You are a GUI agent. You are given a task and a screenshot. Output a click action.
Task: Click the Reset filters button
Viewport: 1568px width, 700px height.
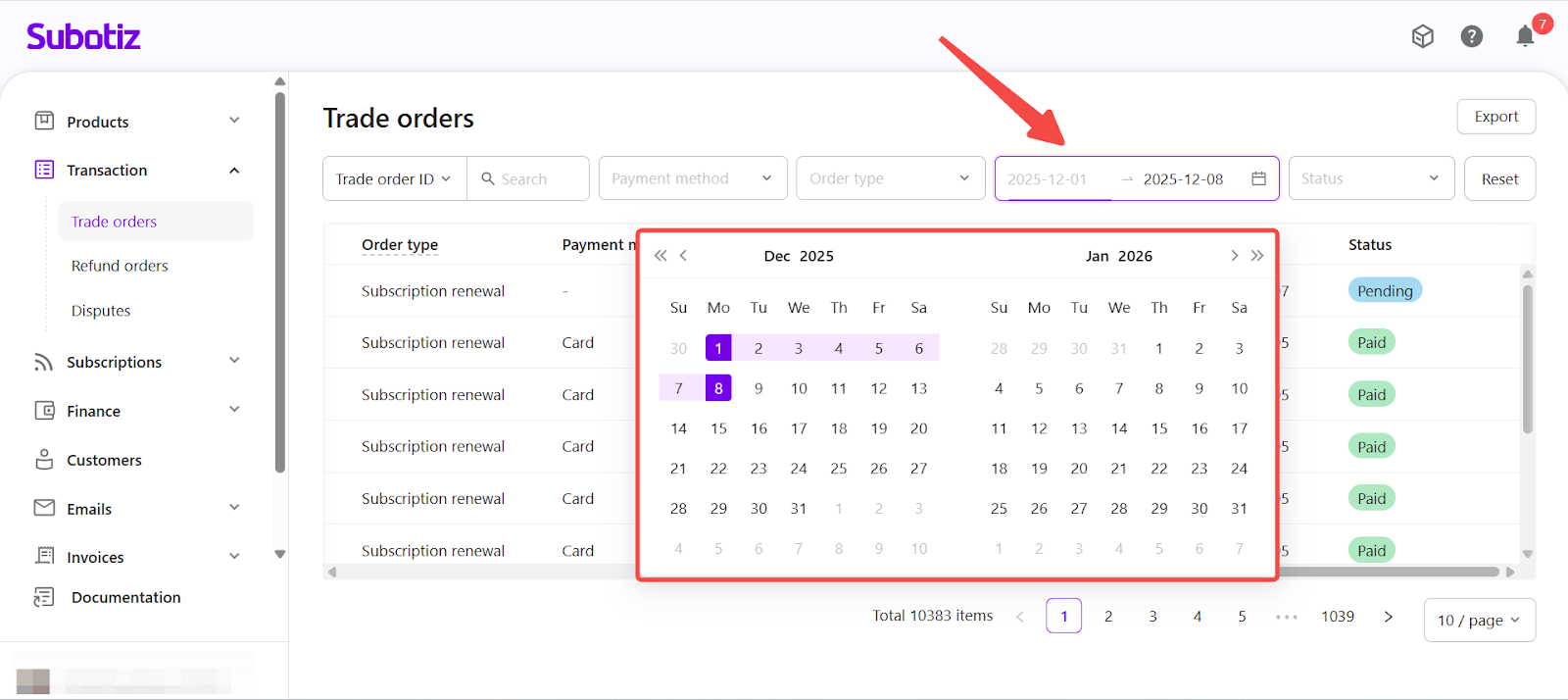pyautogui.click(x=1499, y=179)
